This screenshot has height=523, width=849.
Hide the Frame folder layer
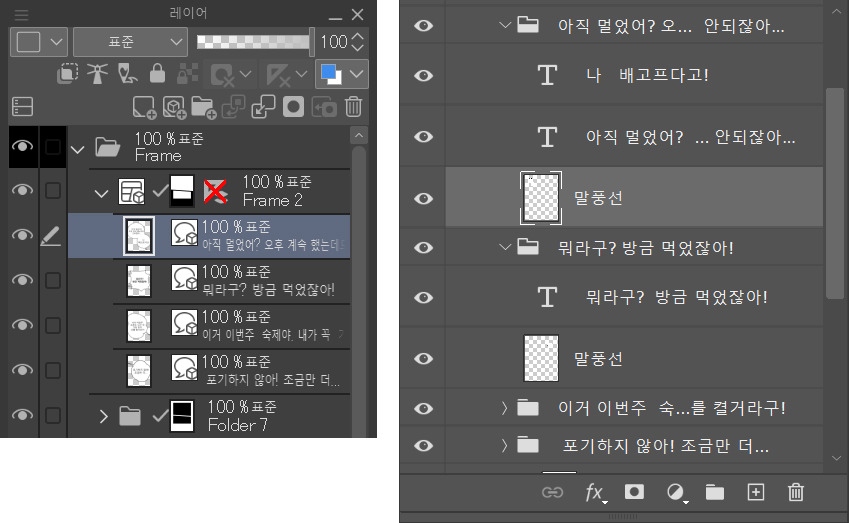22,146
